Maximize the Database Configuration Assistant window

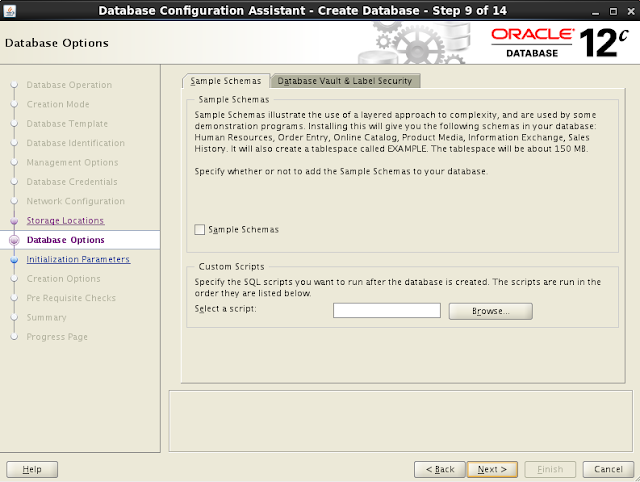(x=613, y=11)
